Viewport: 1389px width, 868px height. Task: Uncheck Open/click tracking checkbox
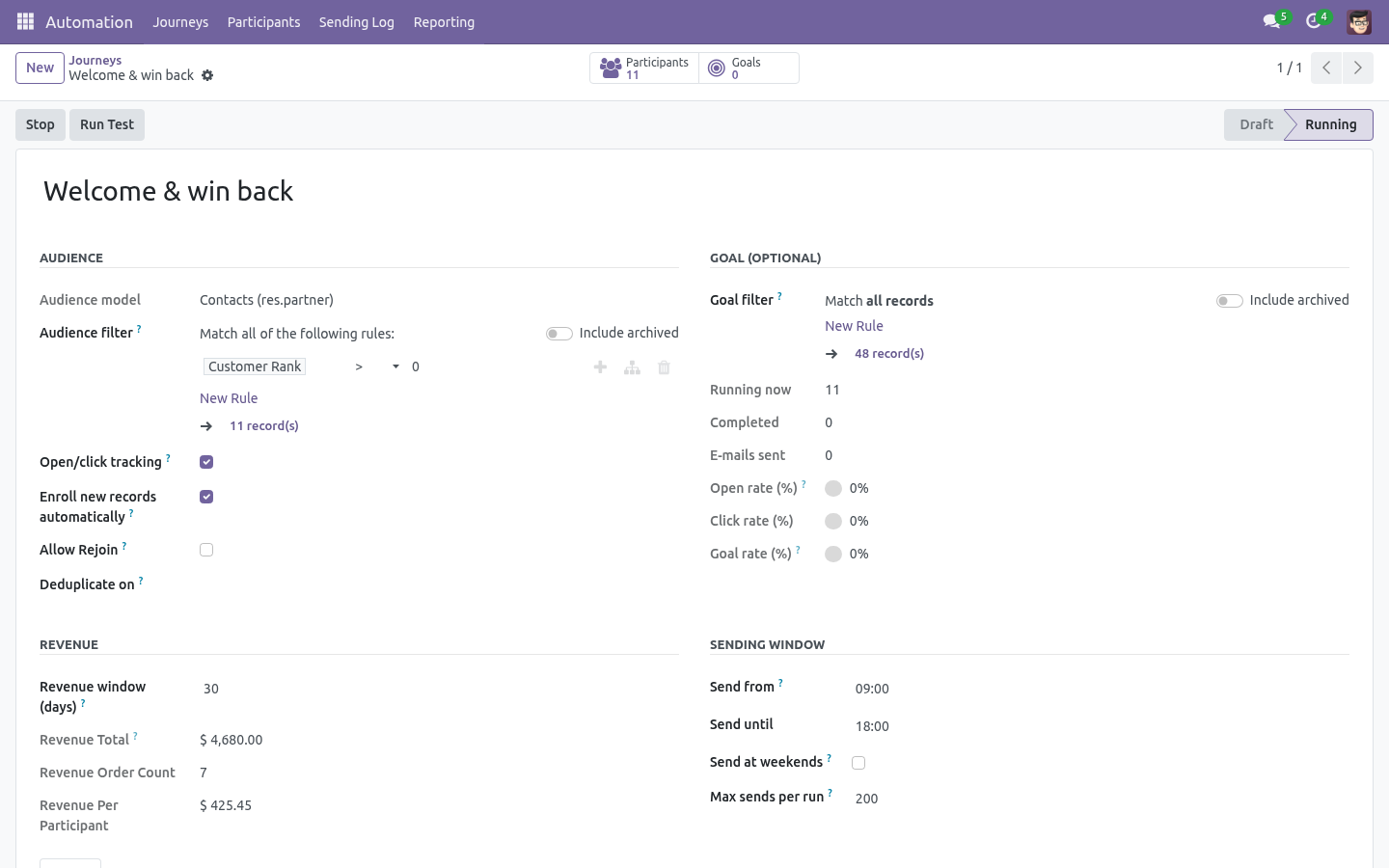[206, 462]
